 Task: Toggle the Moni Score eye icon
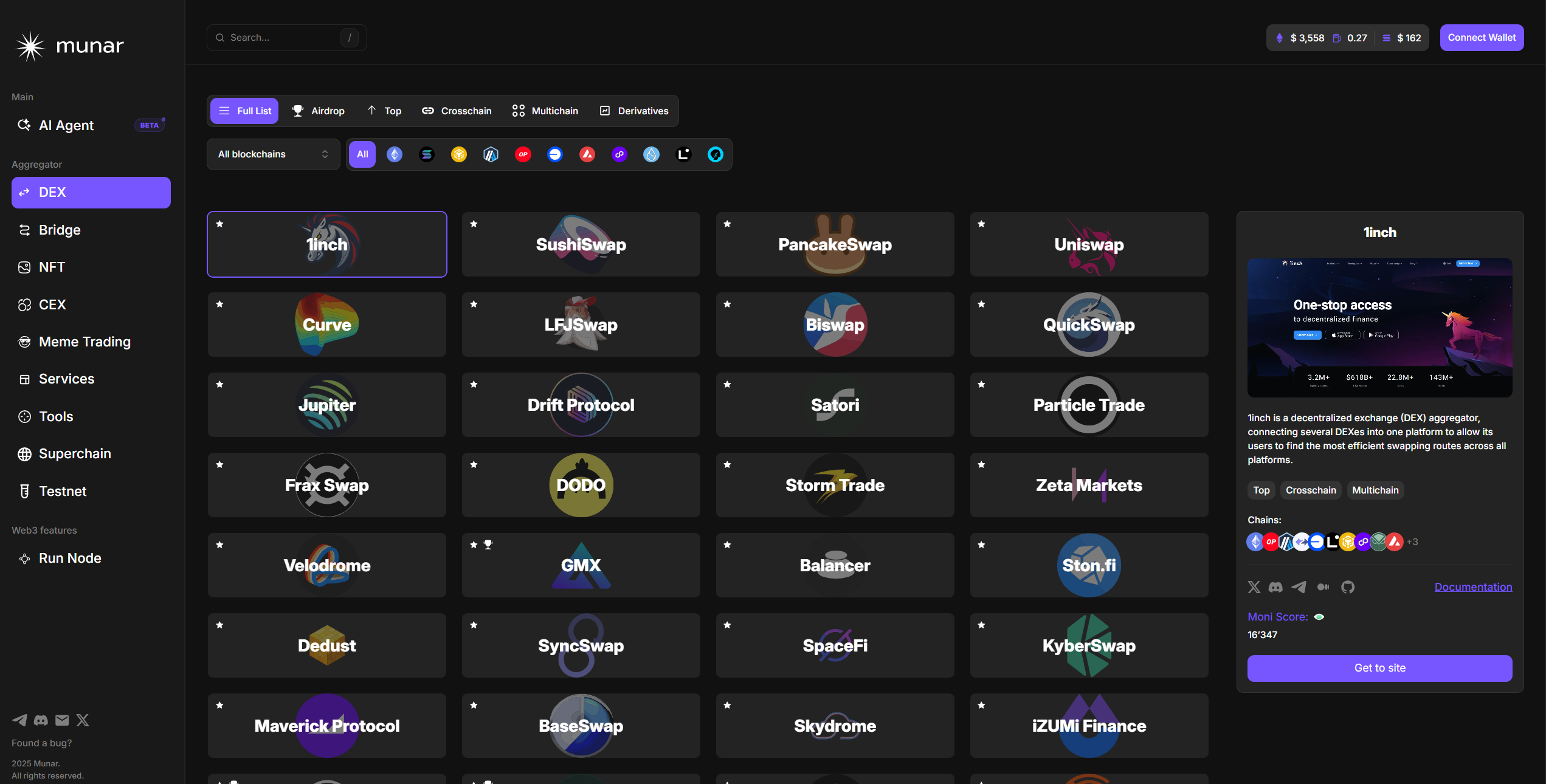(1319, 617)
